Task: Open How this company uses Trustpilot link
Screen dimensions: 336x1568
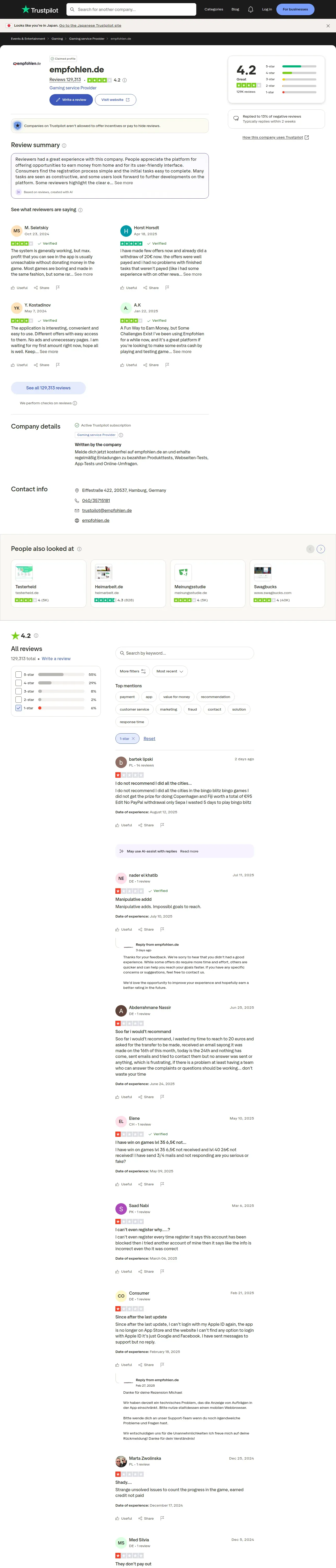Action: 276,137
